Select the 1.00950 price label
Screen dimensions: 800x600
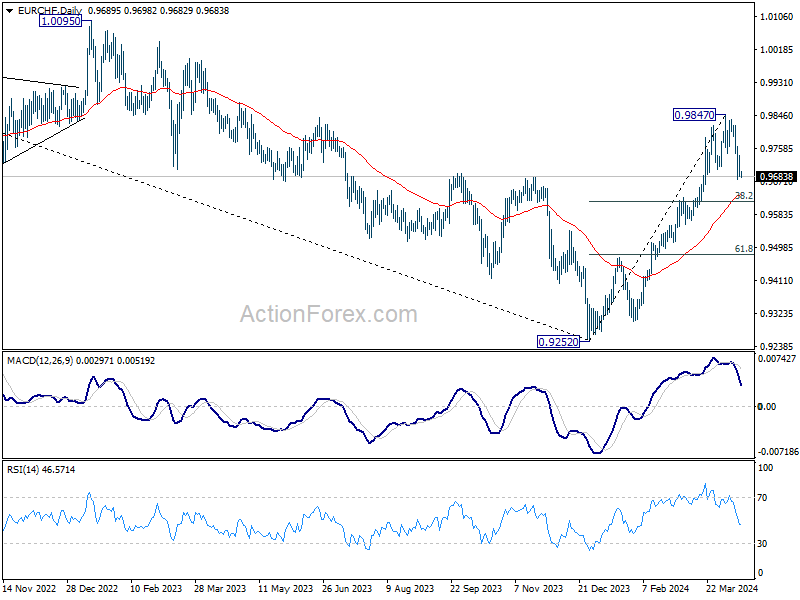[61, 21]
